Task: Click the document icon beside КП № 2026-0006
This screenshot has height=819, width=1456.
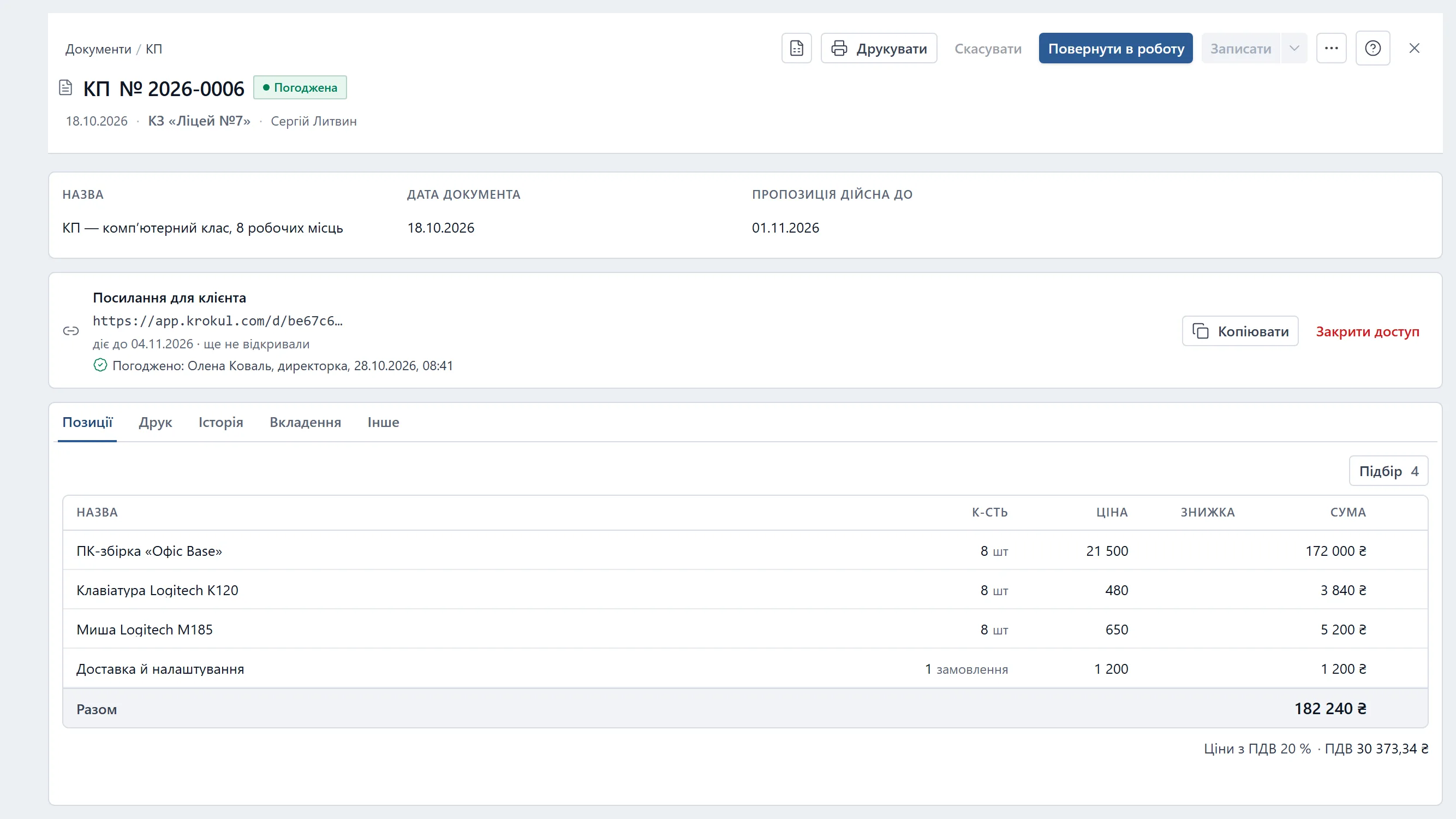Action: pos(65,88)
